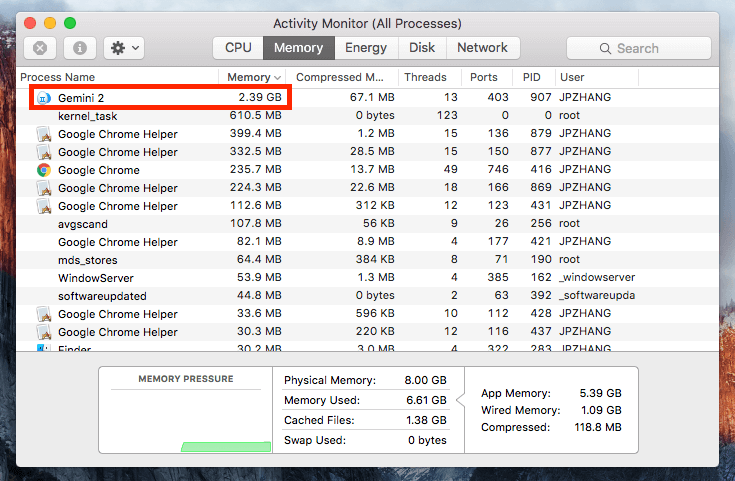Sort by the PID column header

click(x=532, y=77)
